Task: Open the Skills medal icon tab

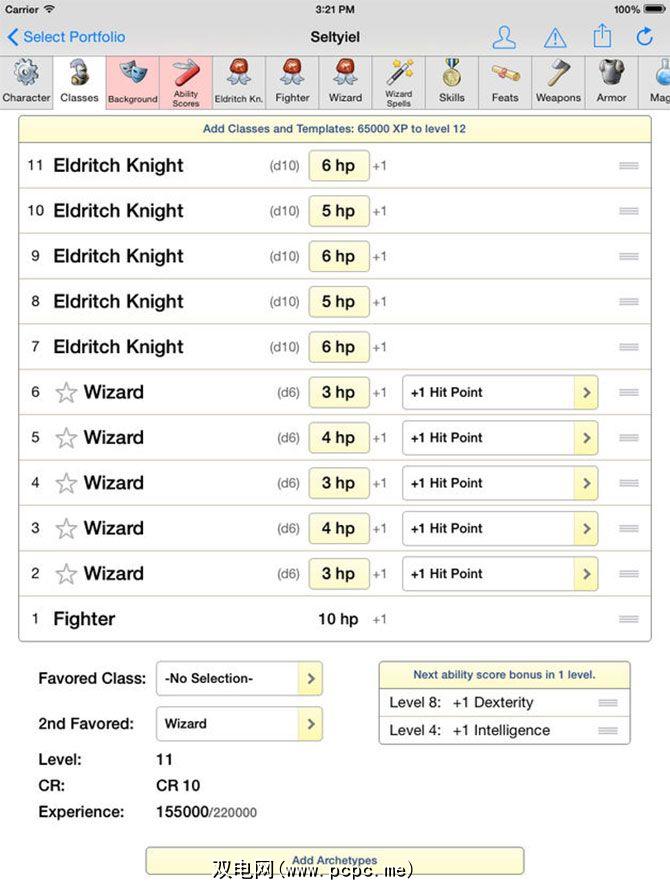Action: coord(451,81)
